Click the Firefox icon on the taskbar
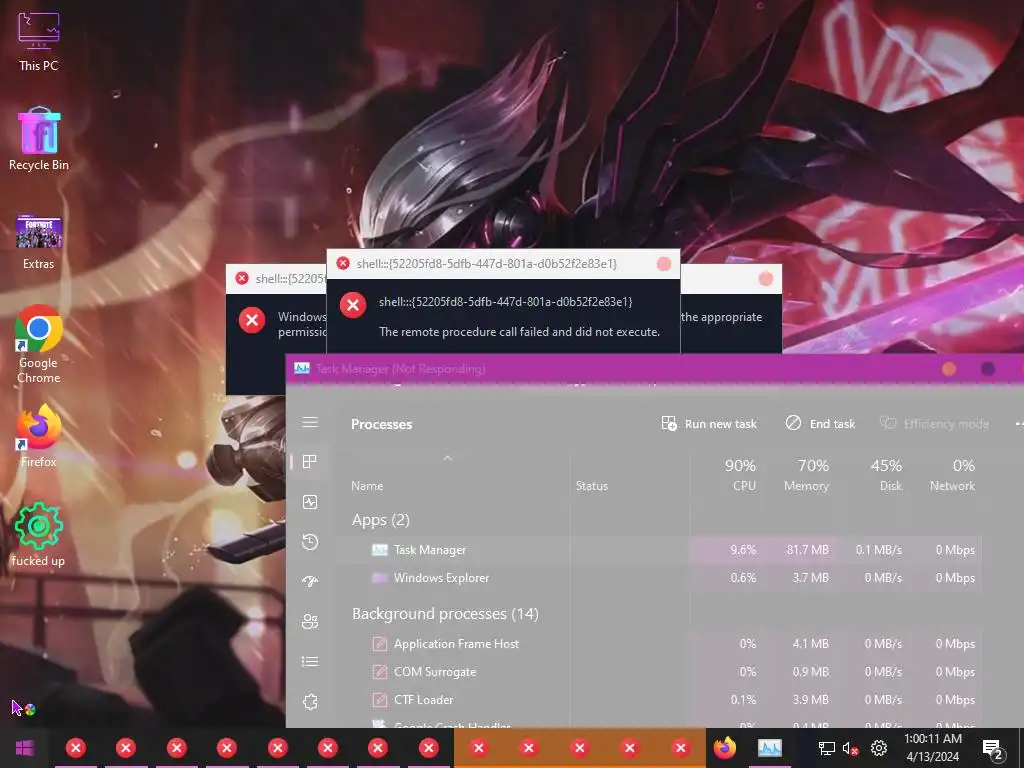Image resolution: width=1024 pixels, height=768 pixels. pyautogui.click(x=724, y=748)
